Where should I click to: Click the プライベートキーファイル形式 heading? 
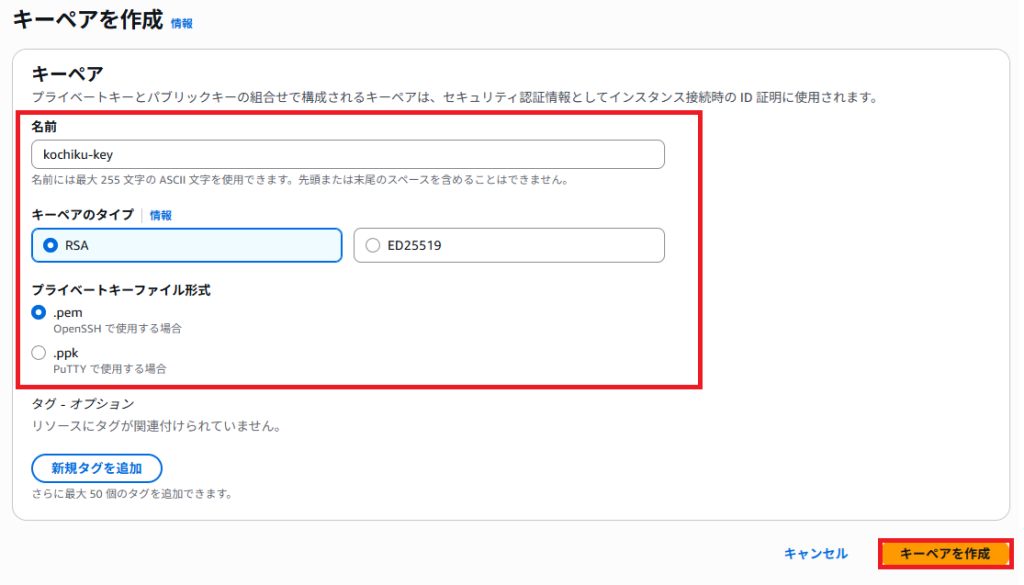click(x=121, y=290)
